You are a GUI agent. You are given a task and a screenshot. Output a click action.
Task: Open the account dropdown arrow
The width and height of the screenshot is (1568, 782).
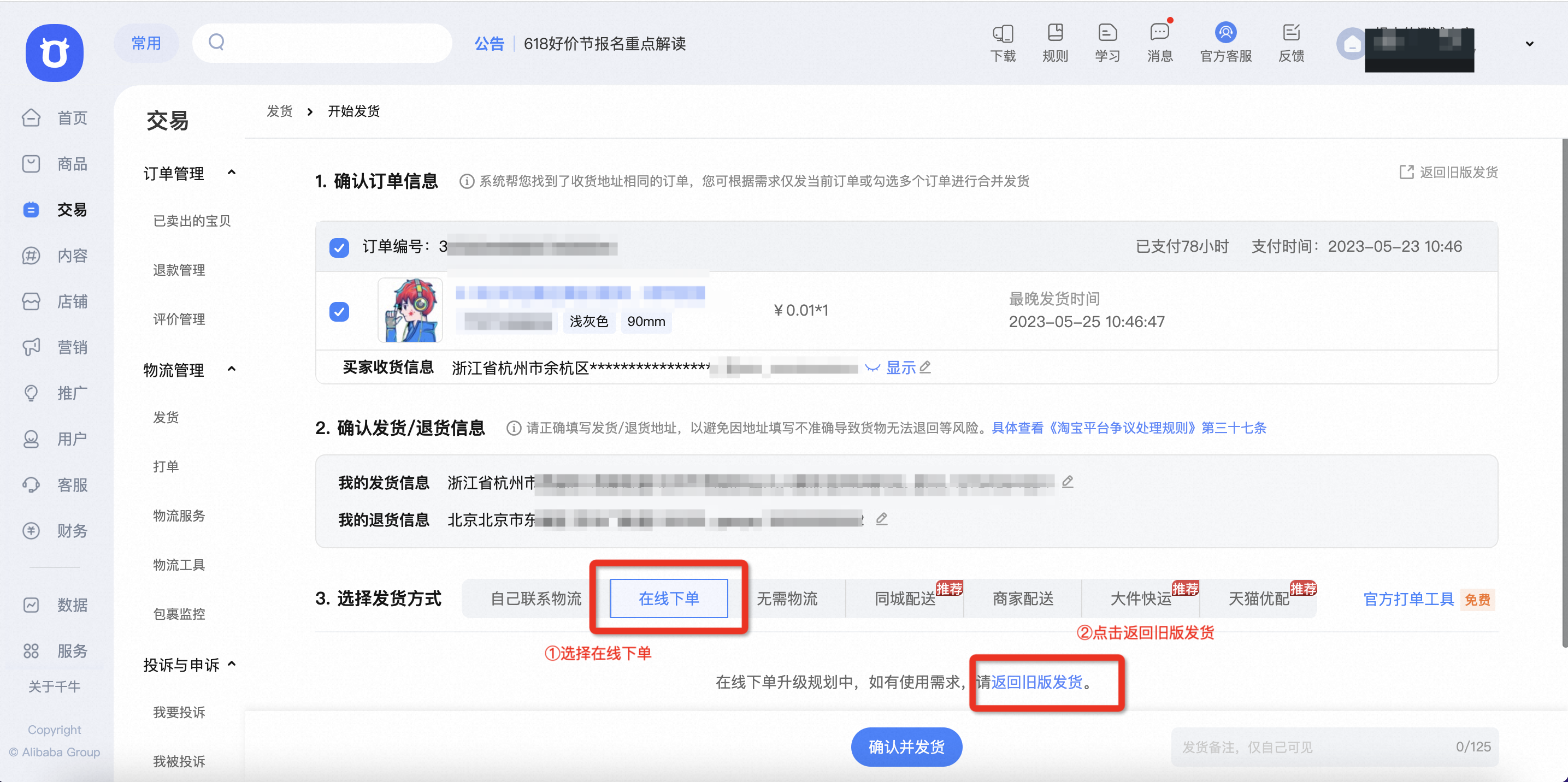click(x=1529, y=44)
